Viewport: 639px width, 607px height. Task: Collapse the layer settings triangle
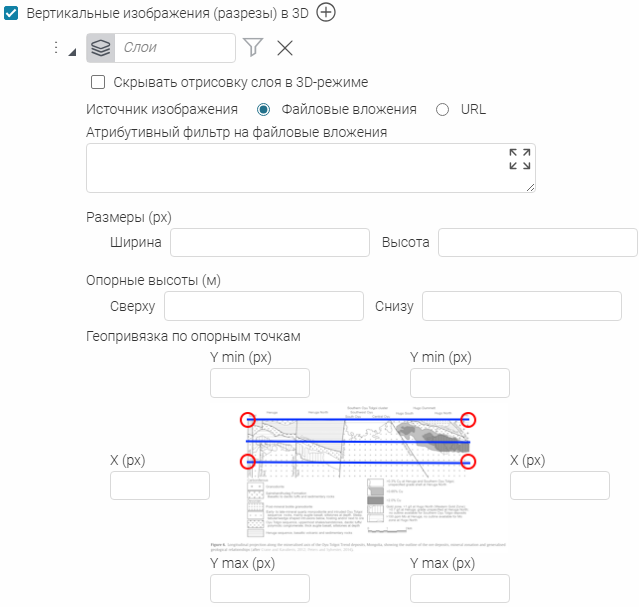(73, 52)
